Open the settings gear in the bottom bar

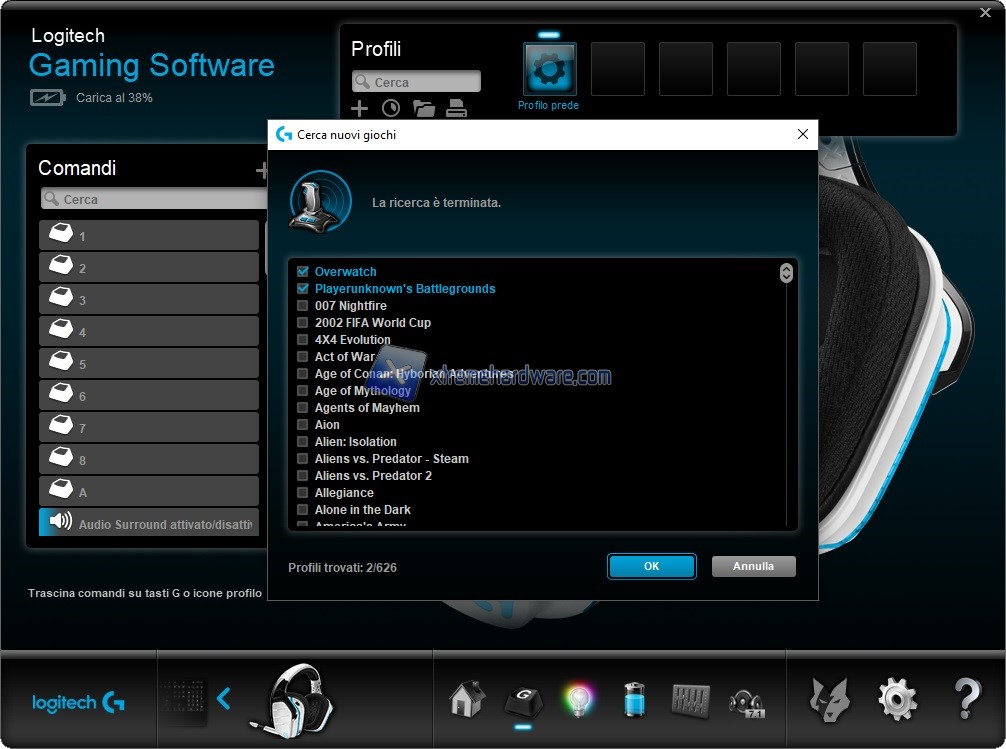[x=897, y=698]
